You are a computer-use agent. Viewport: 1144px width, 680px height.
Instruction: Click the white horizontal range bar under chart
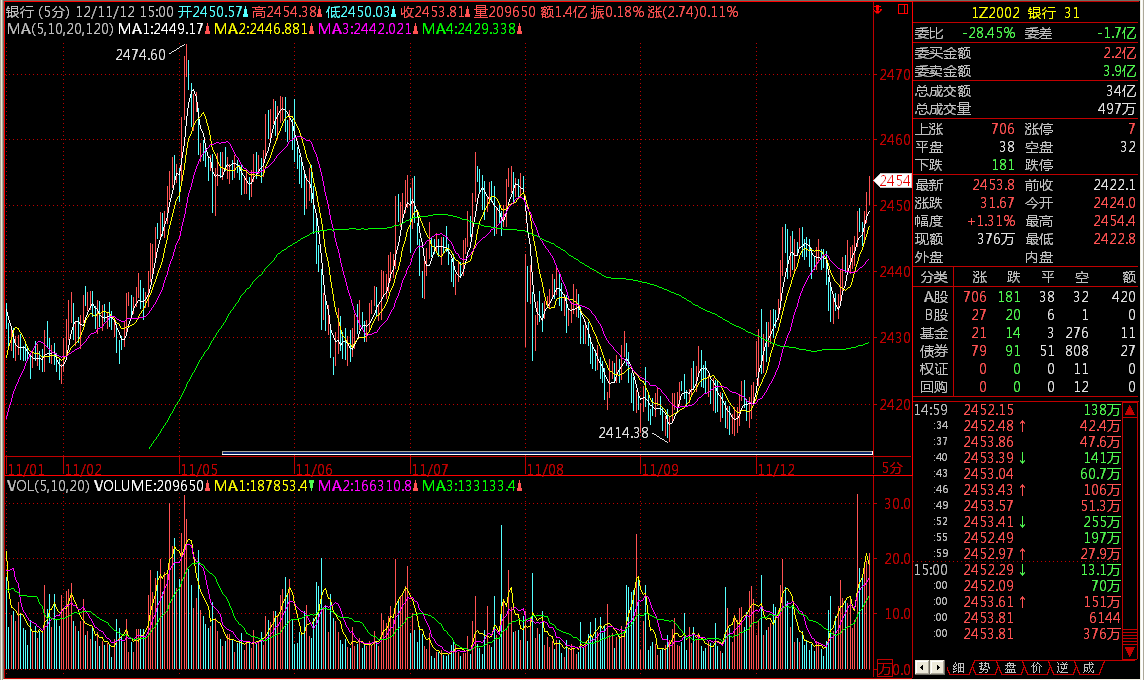click(547, 453)
